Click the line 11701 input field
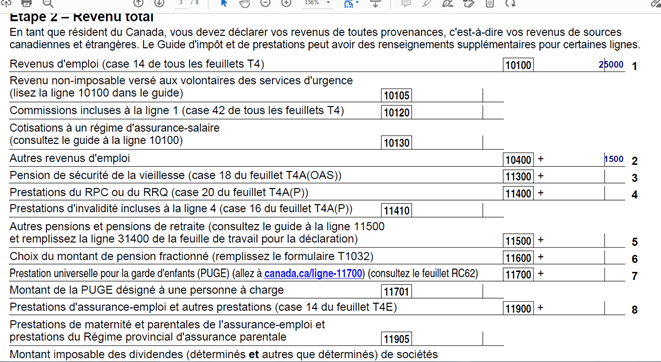Image resolution: width=661 pixels, height=362 pixels. [457, 291]
